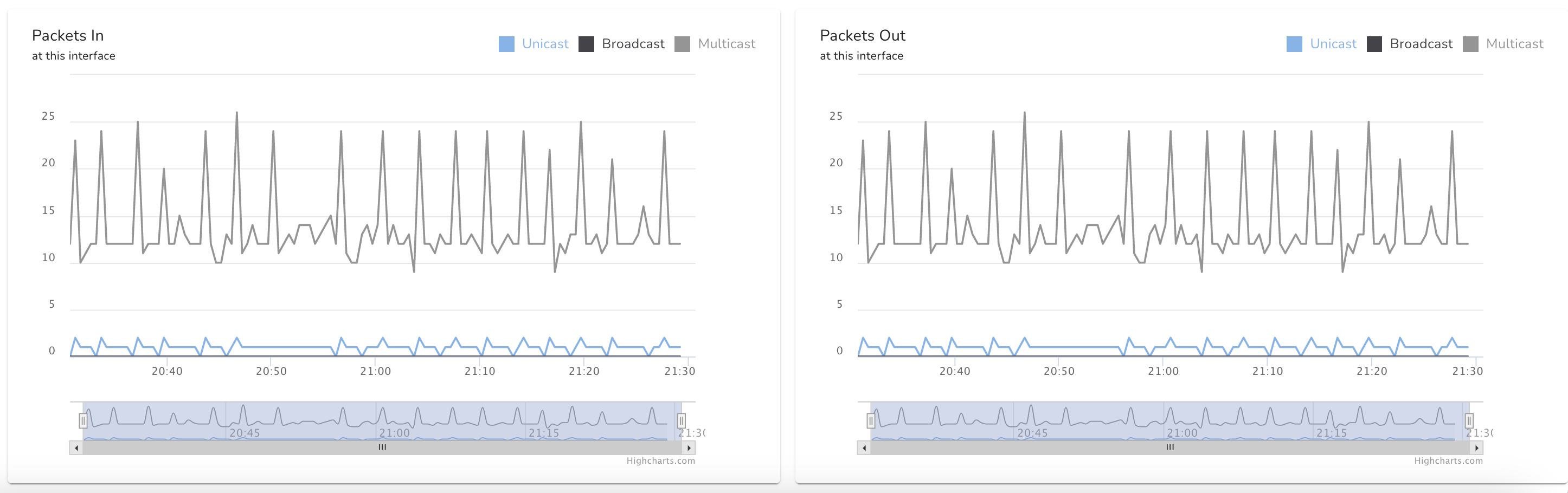
Task: Open Highcharts.com link under Packets Out chart
Action: (1448, 461)
